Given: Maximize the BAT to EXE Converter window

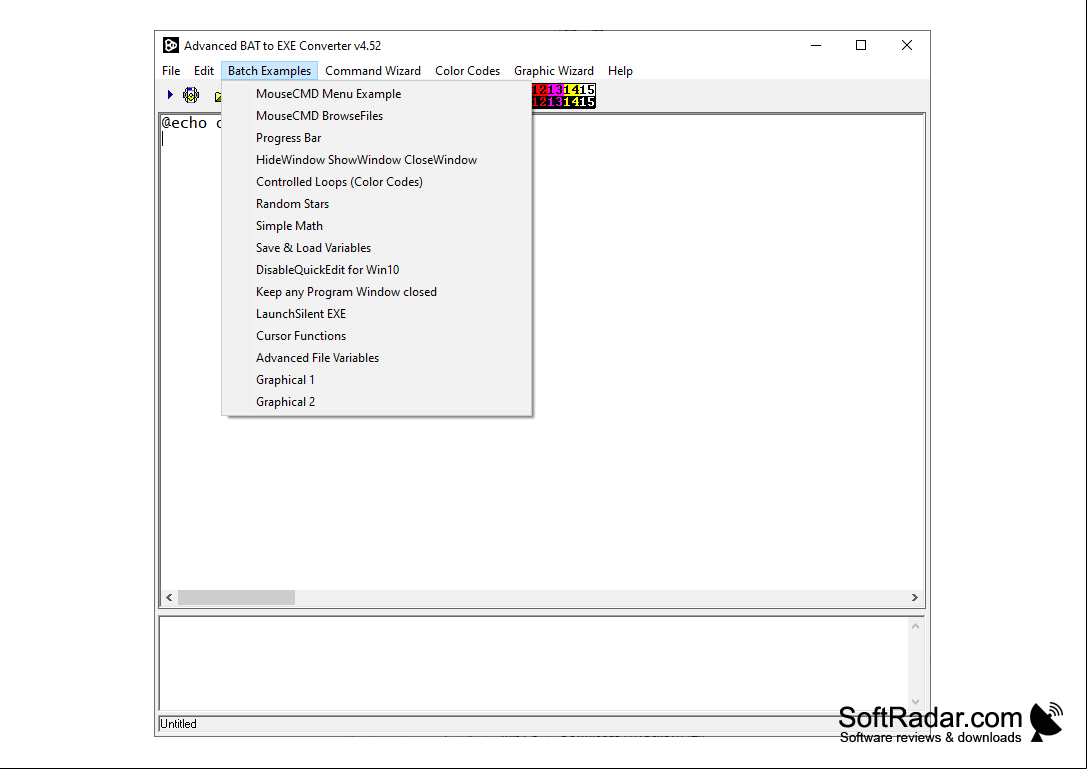Looking at the screenshot, I should coord(861,45).
